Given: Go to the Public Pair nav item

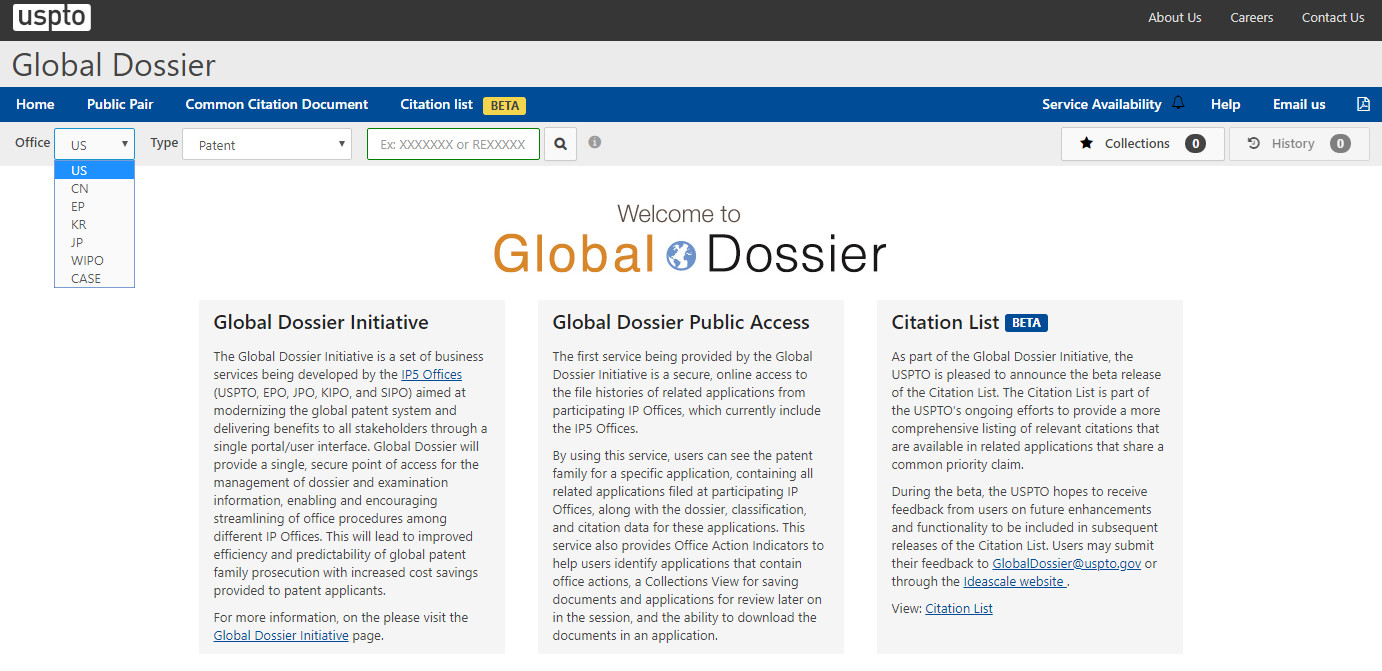Looking at the screenshot, I should coord(120,104).
